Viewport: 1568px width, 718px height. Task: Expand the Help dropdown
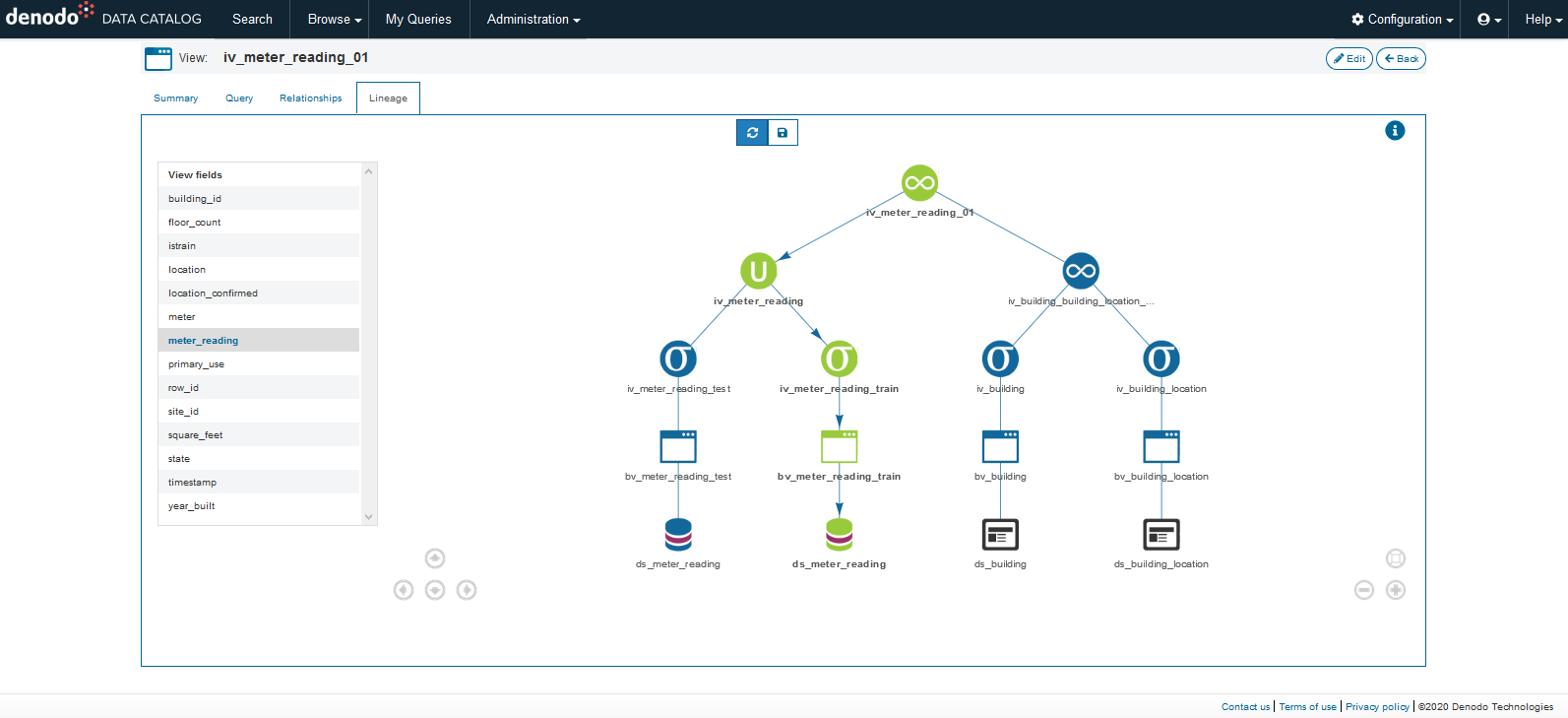1543,19
